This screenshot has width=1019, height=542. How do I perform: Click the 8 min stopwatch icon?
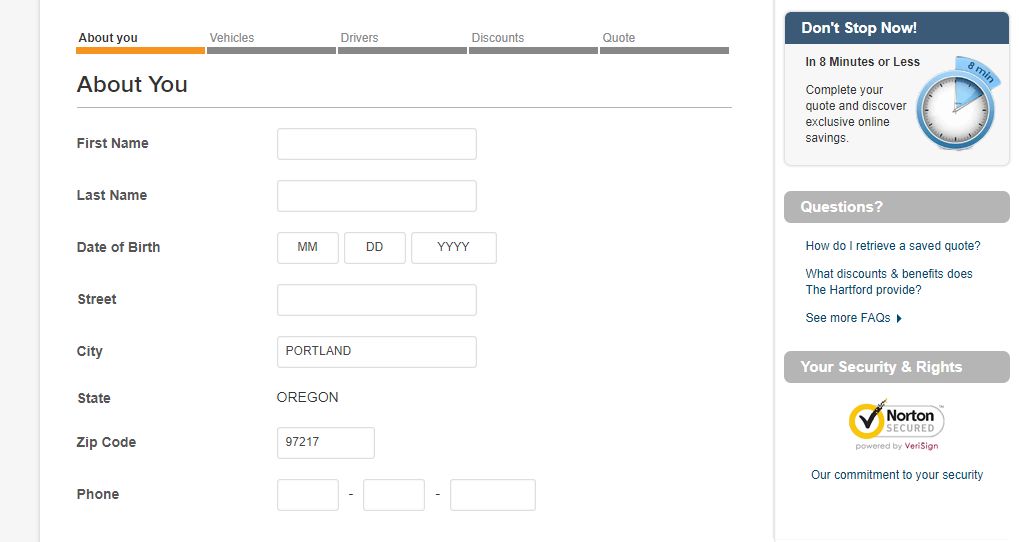click(956, 105)
